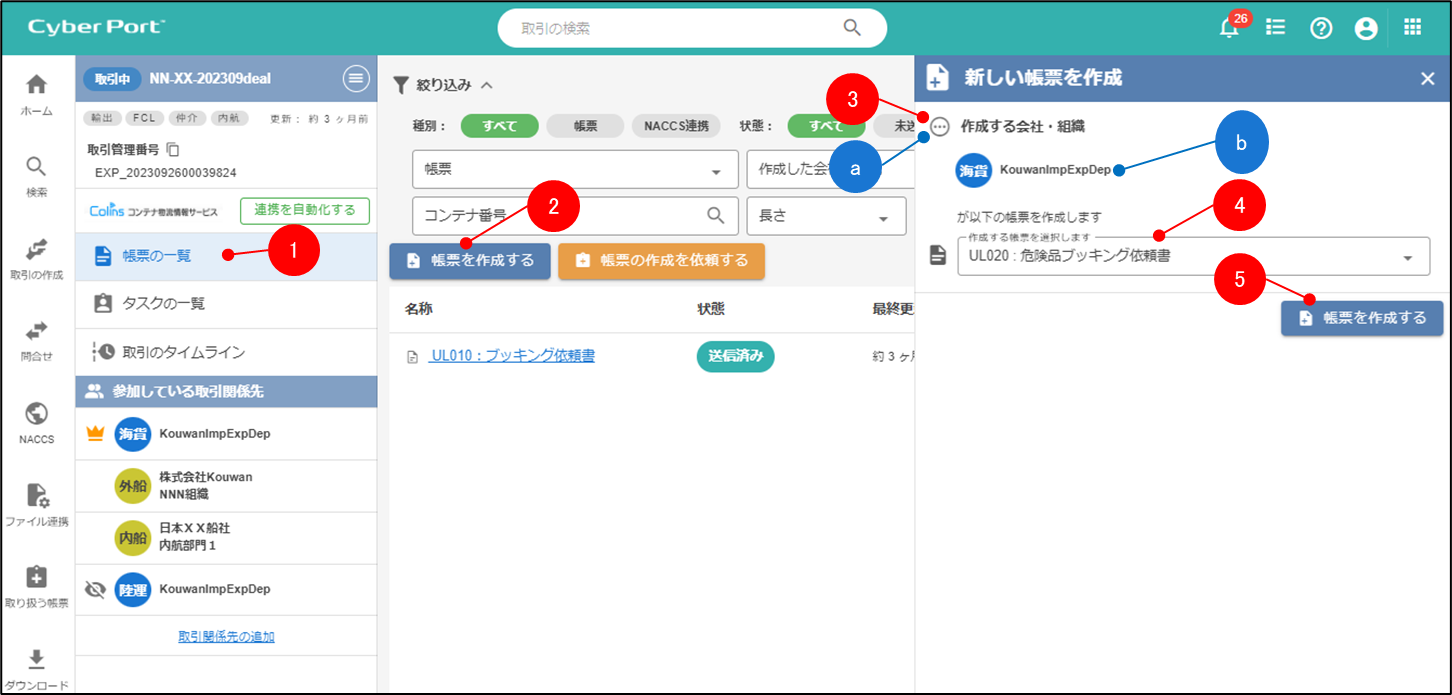Click the copy icon beside 取引管理番号
1452x695 pixels.
coord(173,150)
